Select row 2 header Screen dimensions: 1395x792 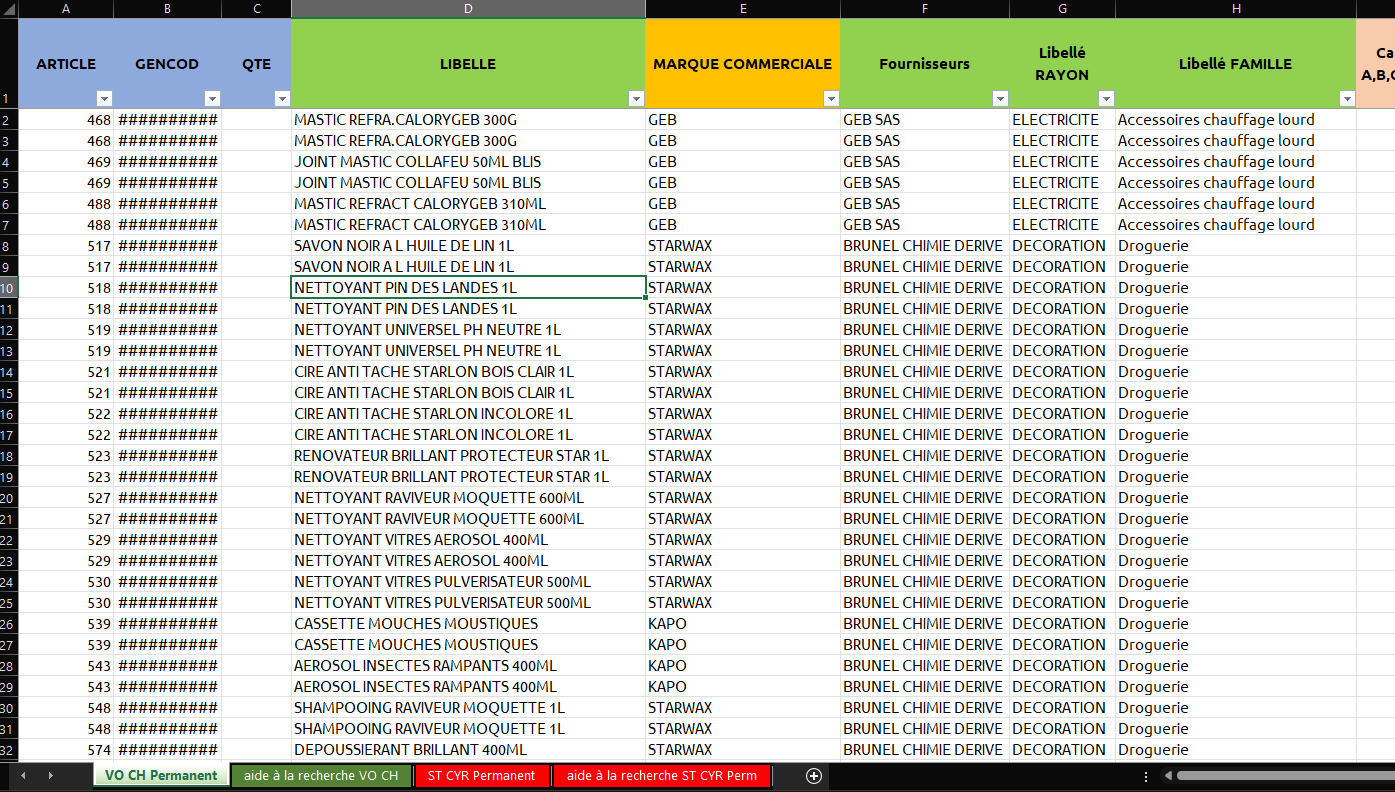[9, 120]
